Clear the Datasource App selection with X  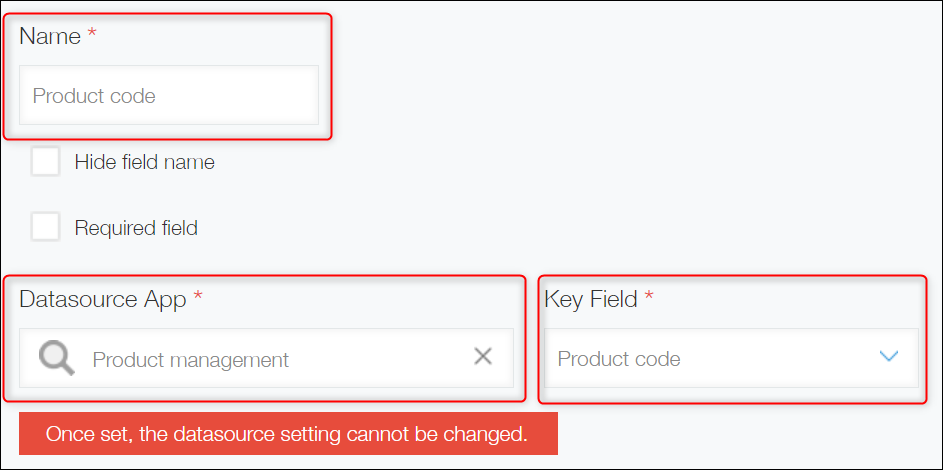483,357
